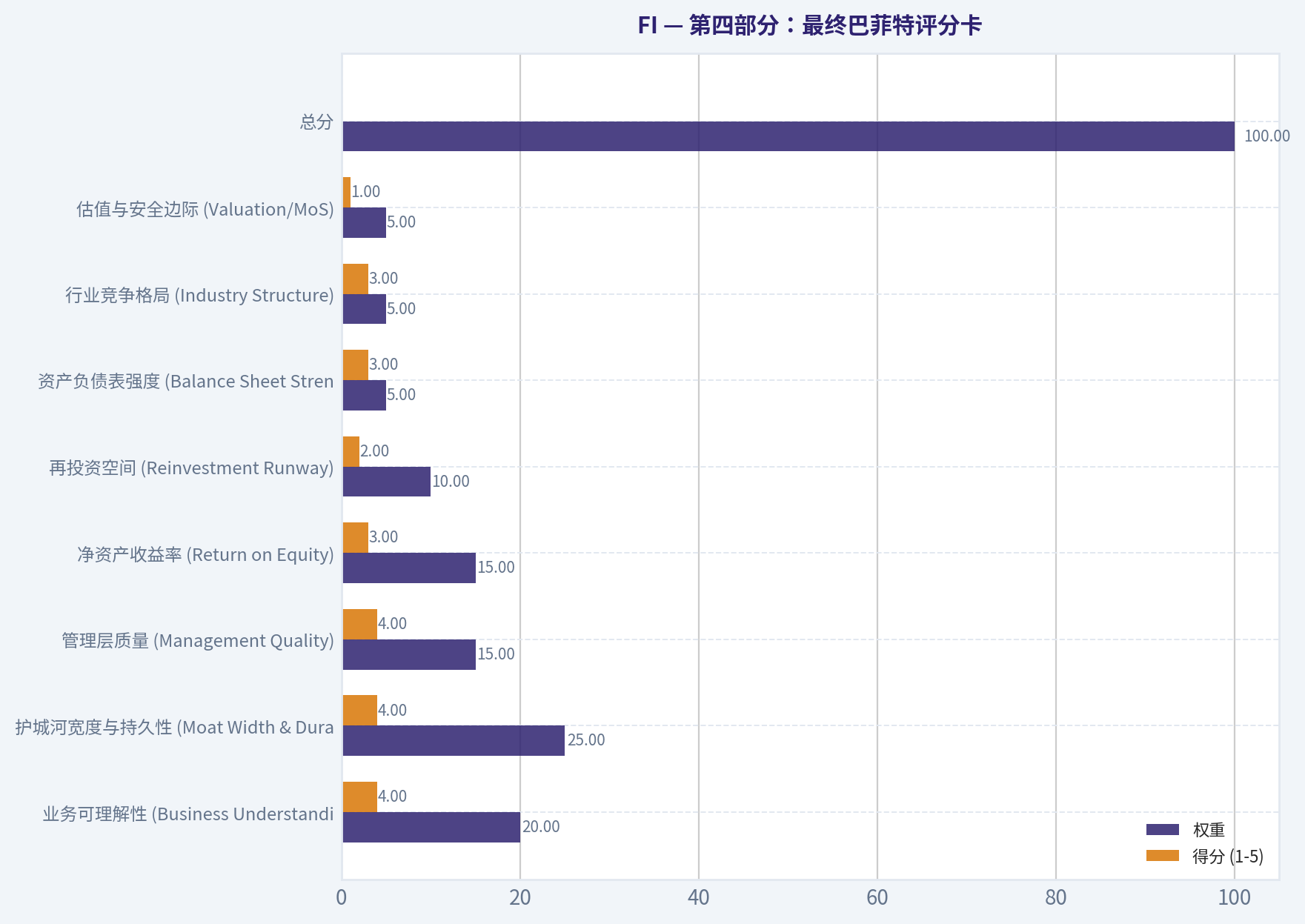Click the purple Reinvestment Runway weight bar
Viewport: 1305px width, 924px height.
pos(386,482)
